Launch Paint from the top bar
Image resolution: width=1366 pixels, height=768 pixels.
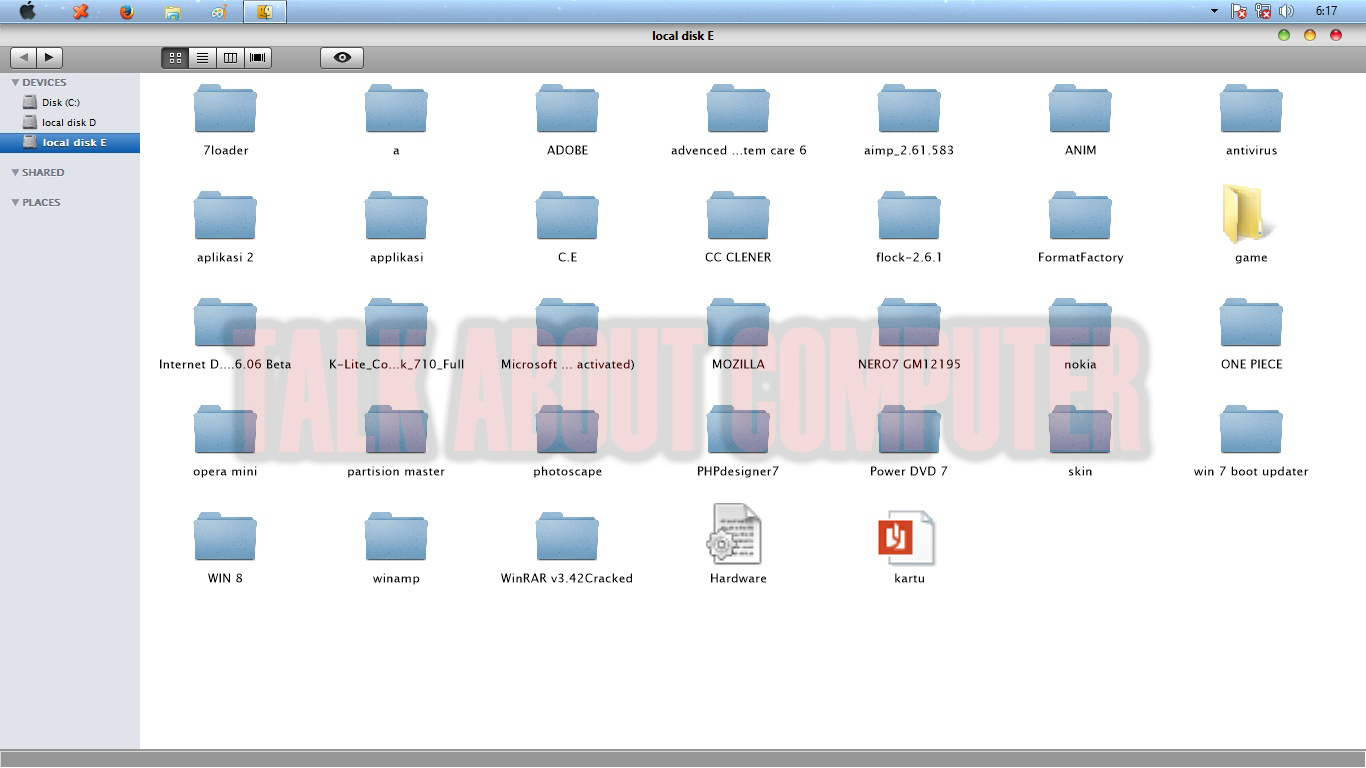[x=219, y=12]
